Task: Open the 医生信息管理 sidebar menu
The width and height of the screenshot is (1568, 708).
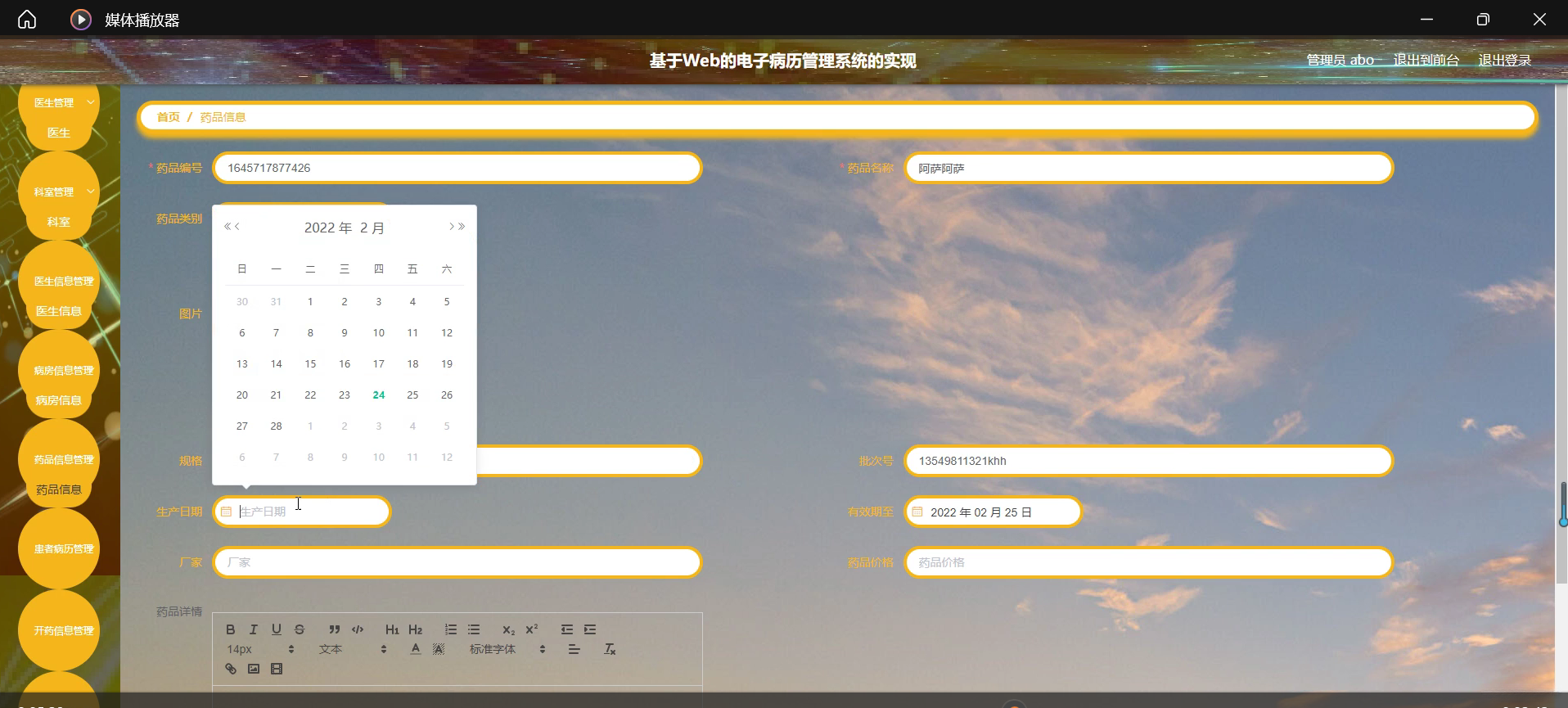Action: coord(59,281)
